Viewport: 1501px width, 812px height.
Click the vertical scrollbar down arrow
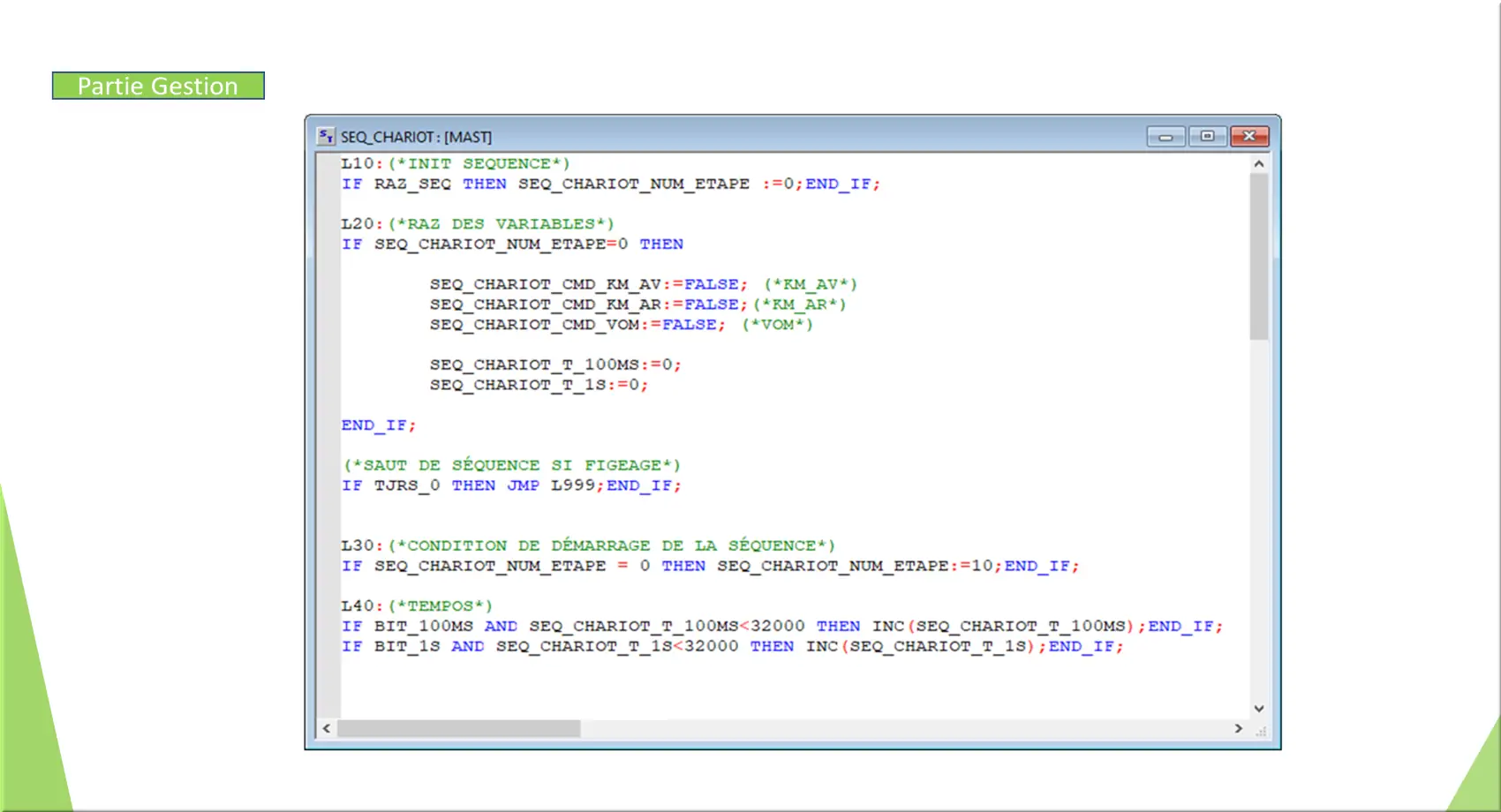[x=1259, y=709]
